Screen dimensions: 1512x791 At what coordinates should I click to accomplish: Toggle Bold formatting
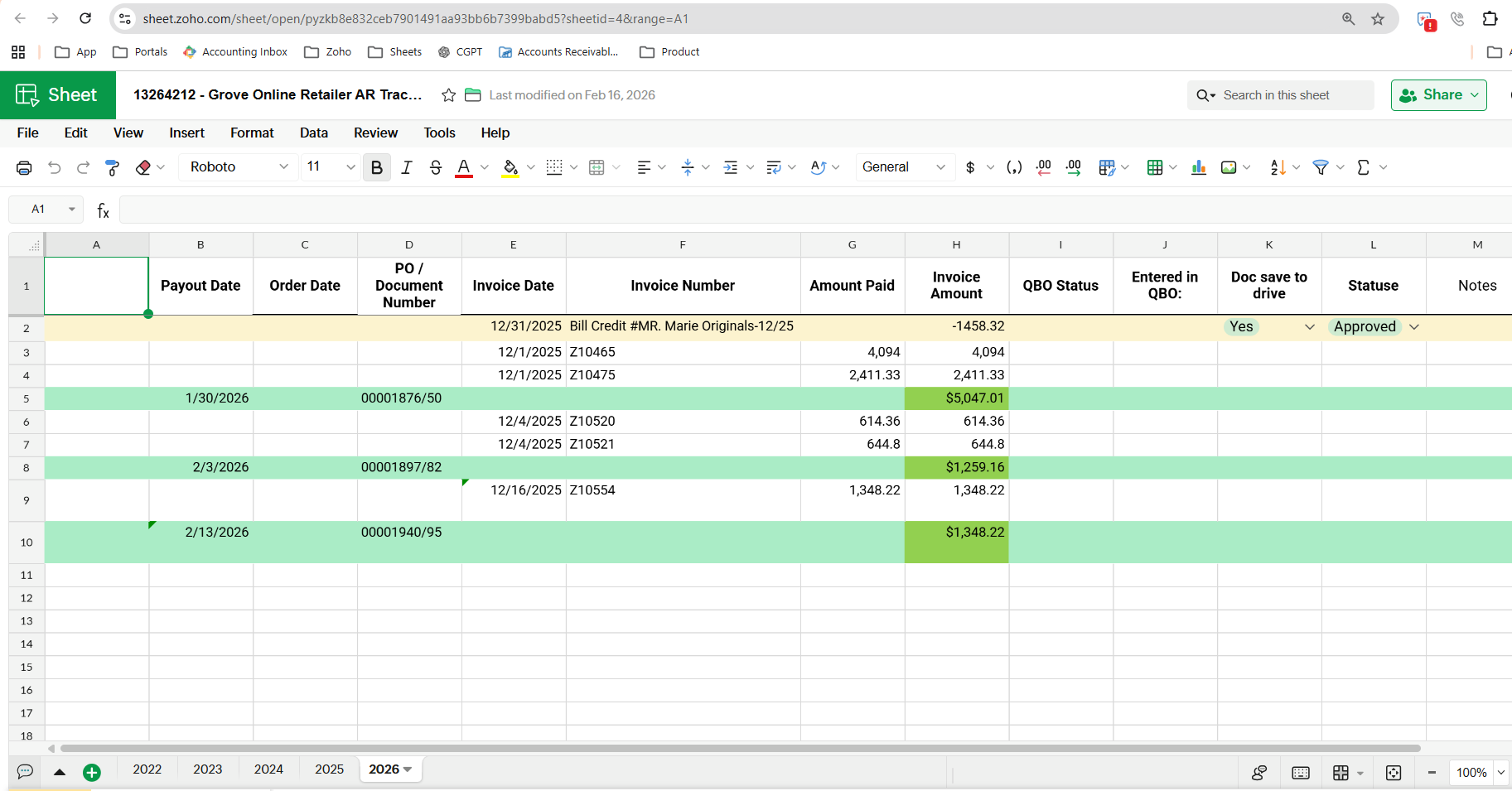tap(377, 167)
